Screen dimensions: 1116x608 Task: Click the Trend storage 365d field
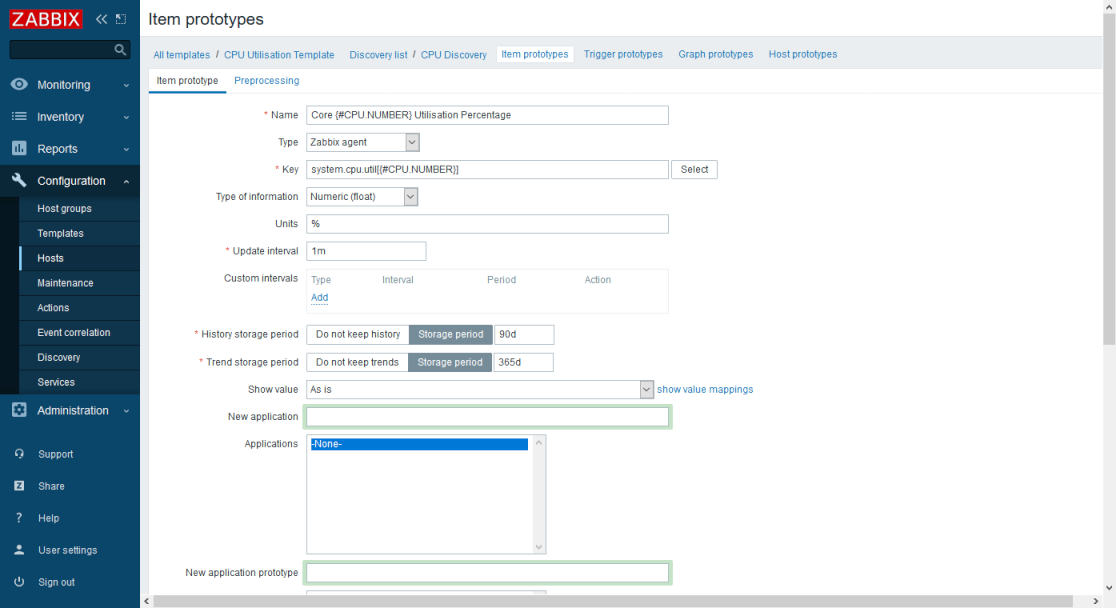(523, 362)
